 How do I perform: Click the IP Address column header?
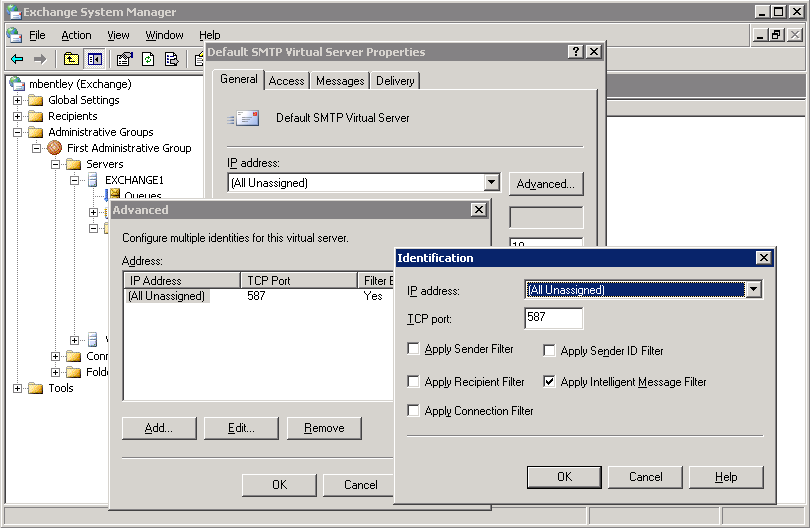182,281
